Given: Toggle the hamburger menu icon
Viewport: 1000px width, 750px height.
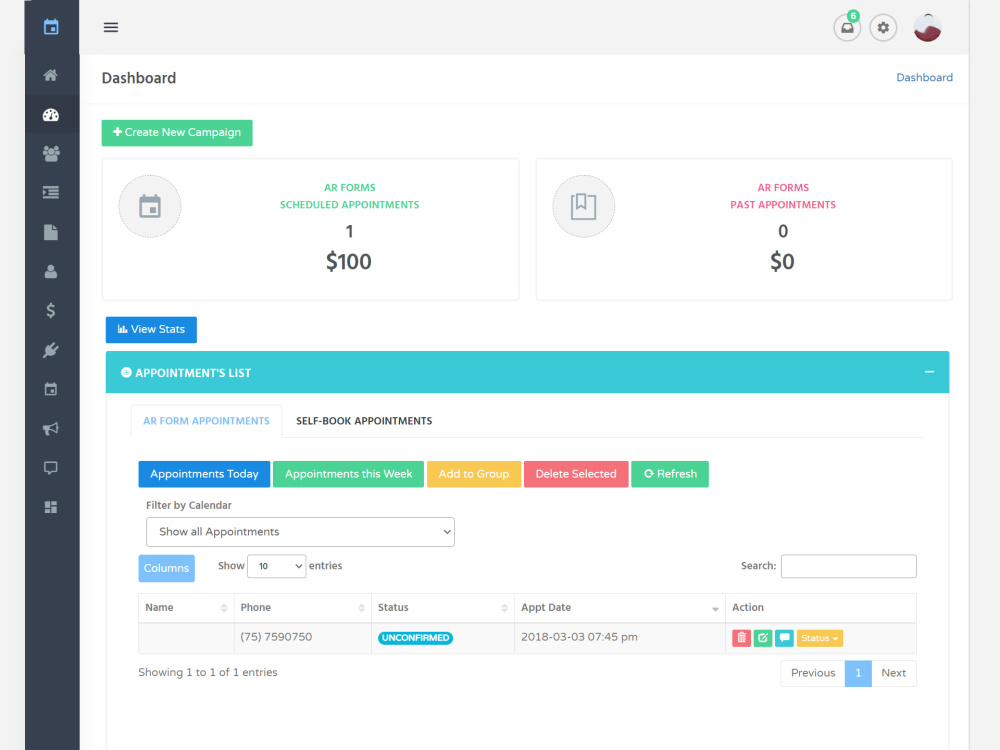Looking at the screenshot, I should (x=111, y=27).
